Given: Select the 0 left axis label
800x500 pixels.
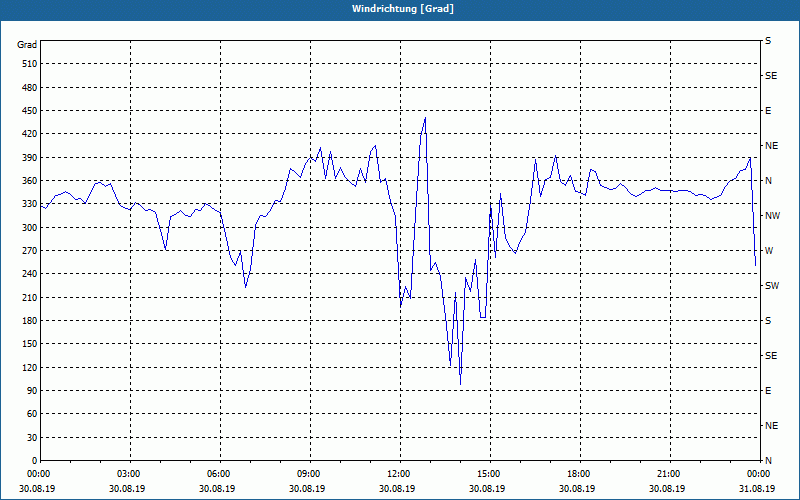Looking at the screenshot, I should click(34, 461).
